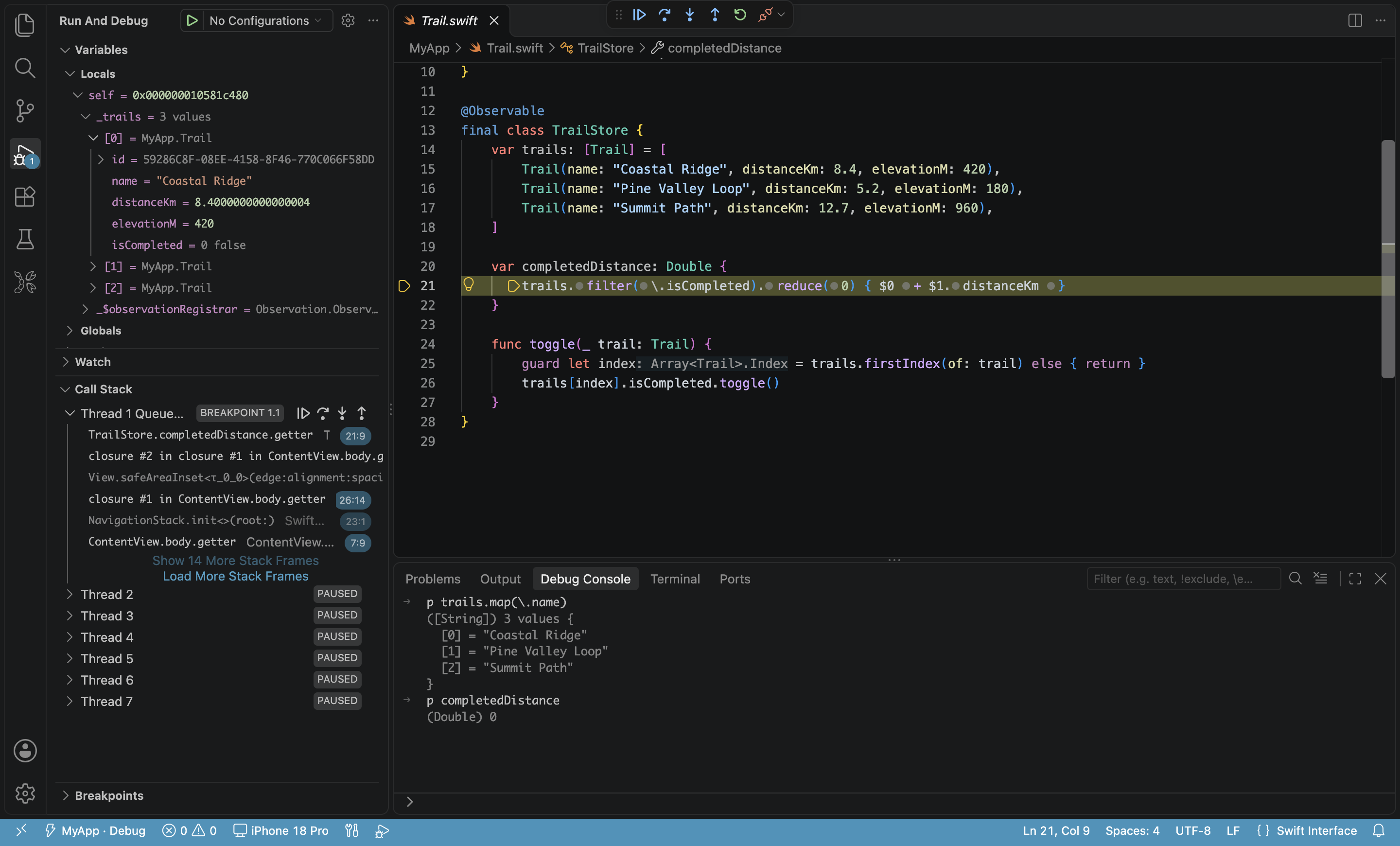Split the editor to the right

(x=1354, y=20)
